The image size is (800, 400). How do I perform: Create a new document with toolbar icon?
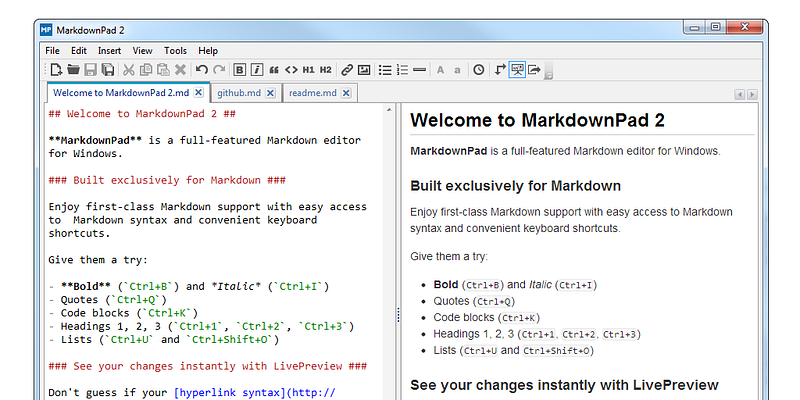point(56,70)
